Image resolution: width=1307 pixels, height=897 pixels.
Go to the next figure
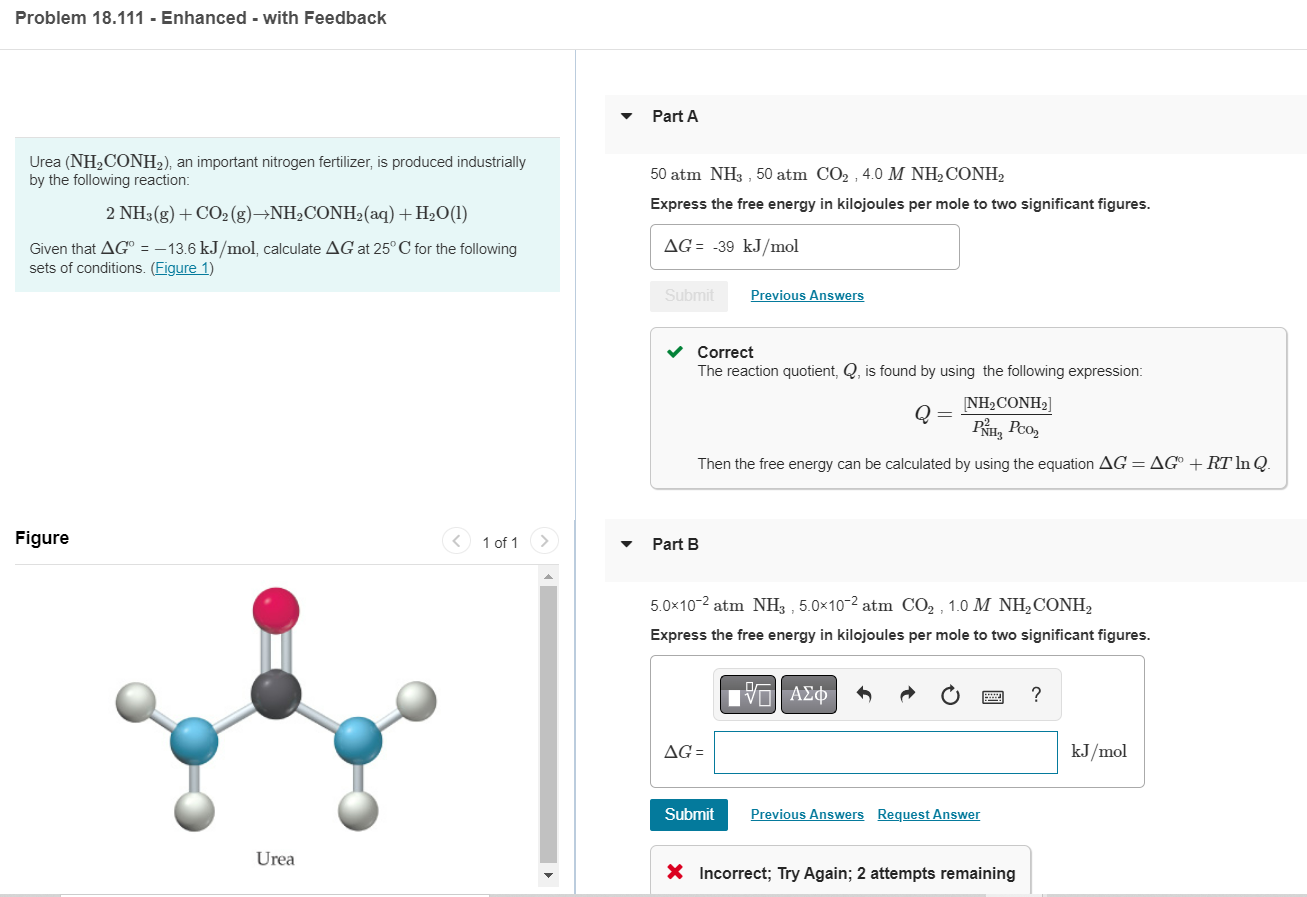pyautogui.click(x=543, y=541)
